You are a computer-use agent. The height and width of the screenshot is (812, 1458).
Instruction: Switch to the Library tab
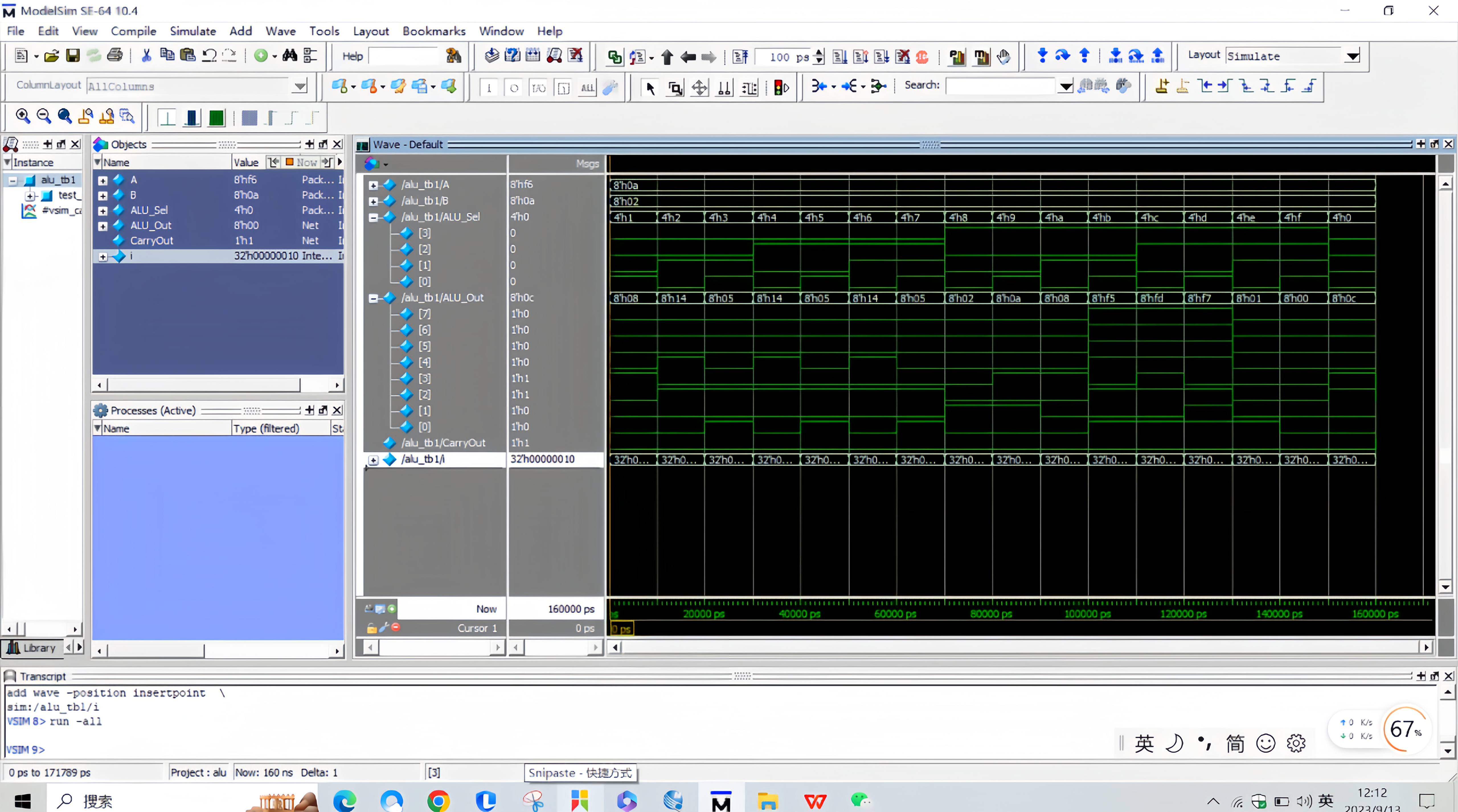(32, 648)
